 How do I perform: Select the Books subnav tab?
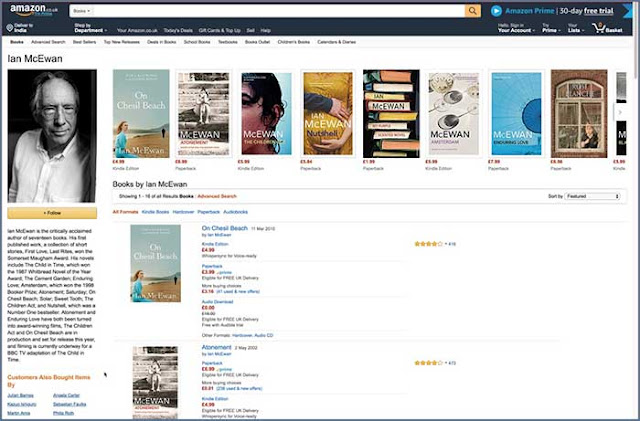(x=17, y=42)
